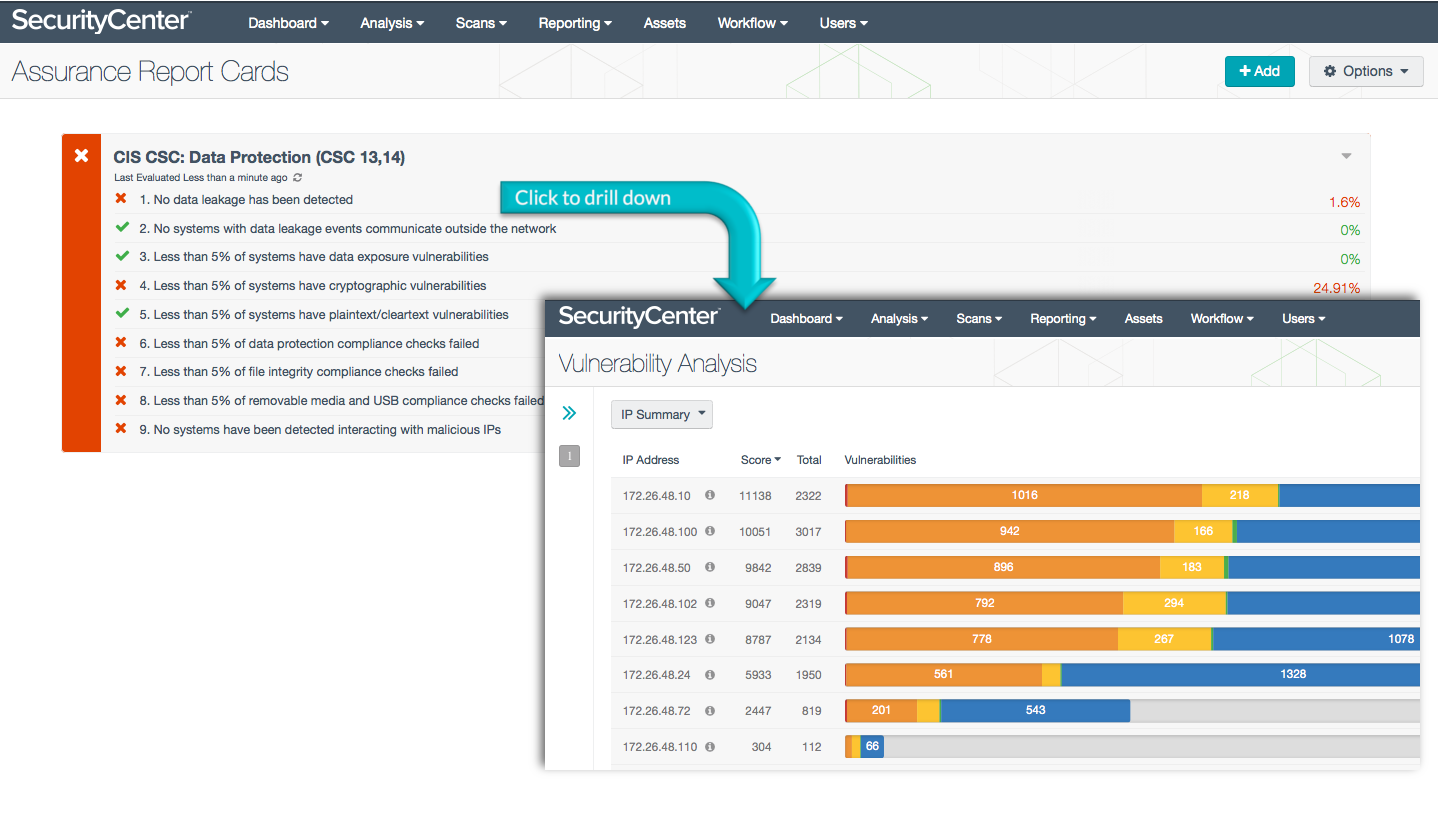Open Workflow menu in Vulnerability Analysis window
The image size is (1440, 820).
pyautogui.click(x=1223, y=318)
